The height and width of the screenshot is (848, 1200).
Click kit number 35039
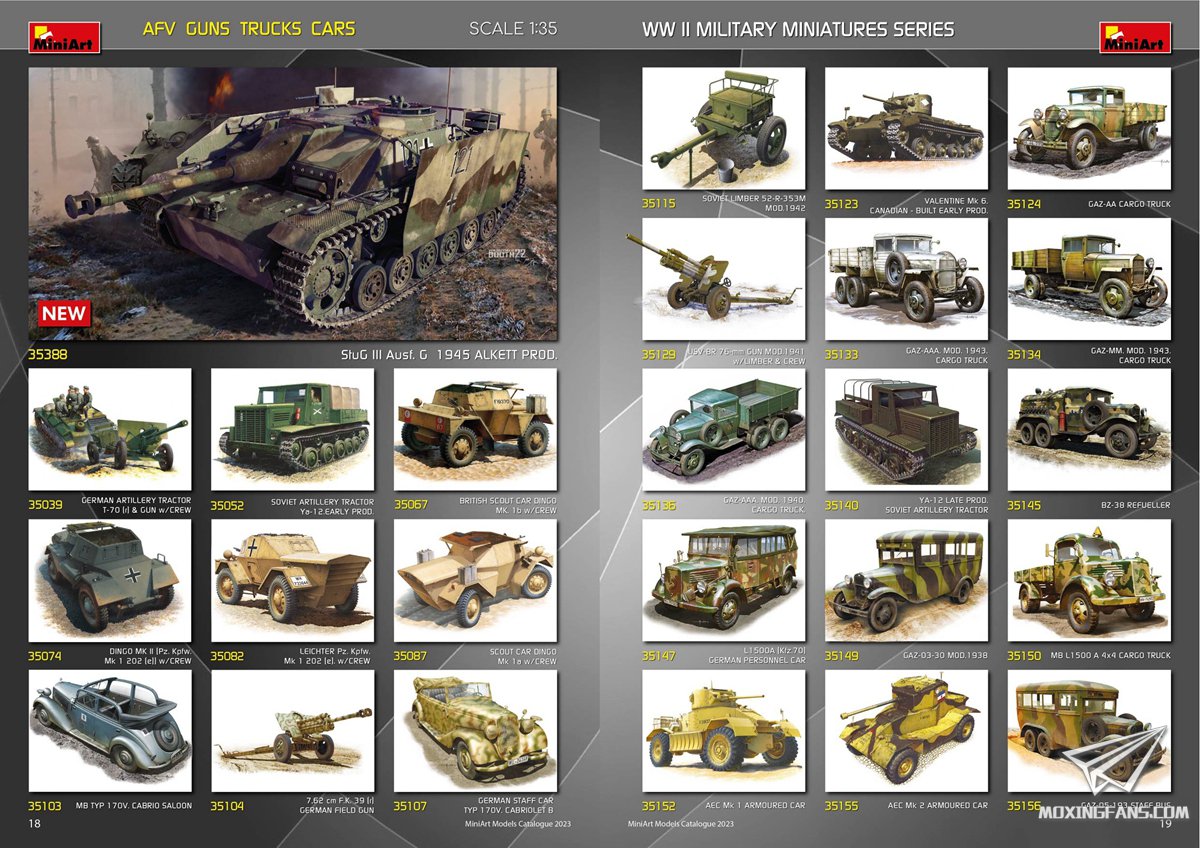(x=45, y=505)
